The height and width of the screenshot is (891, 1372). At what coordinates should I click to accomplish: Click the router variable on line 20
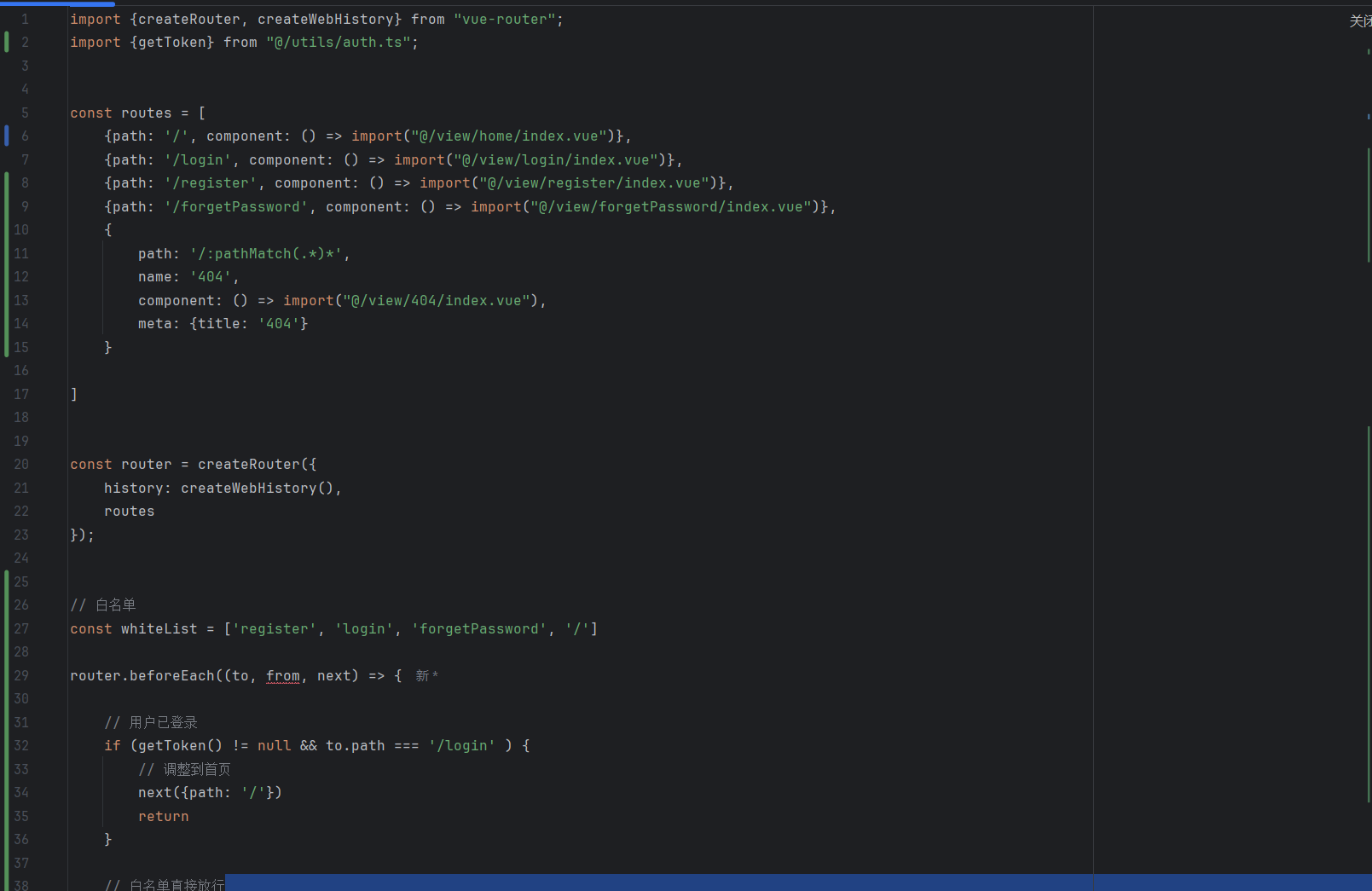(147, 465)
